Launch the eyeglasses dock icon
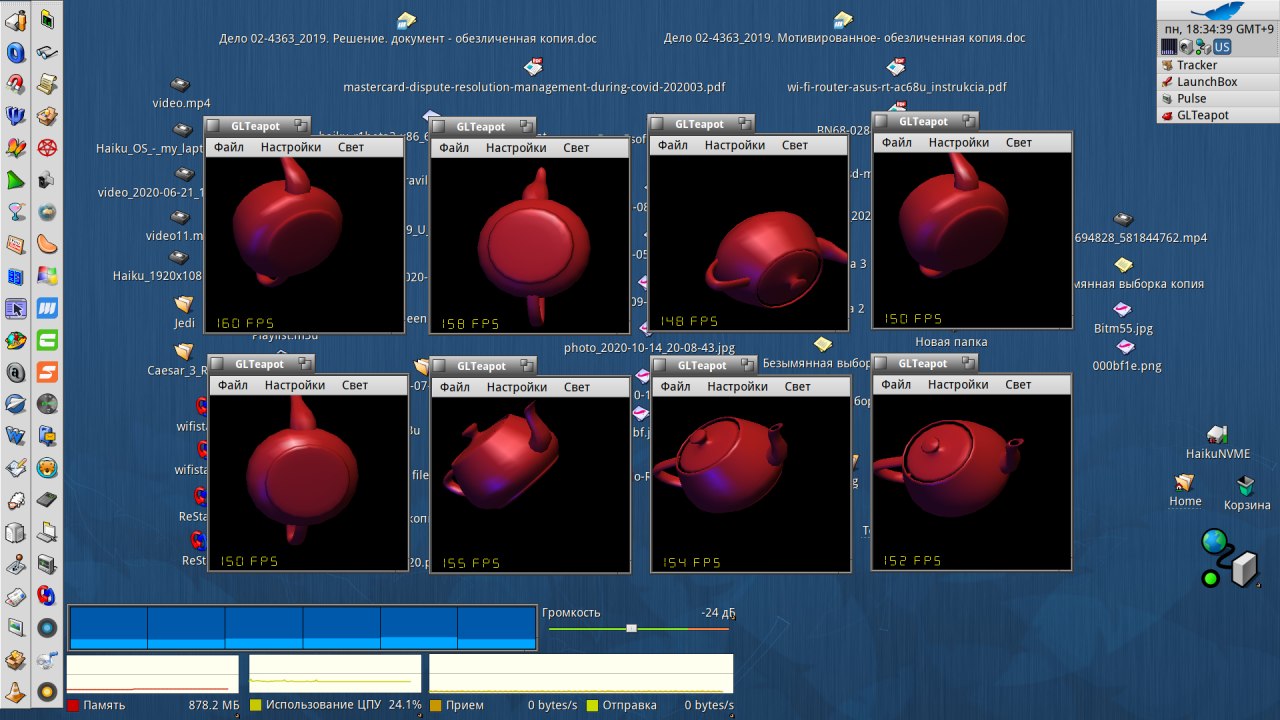Viewport: 1280px width, 720px height. tap(47, 54)
